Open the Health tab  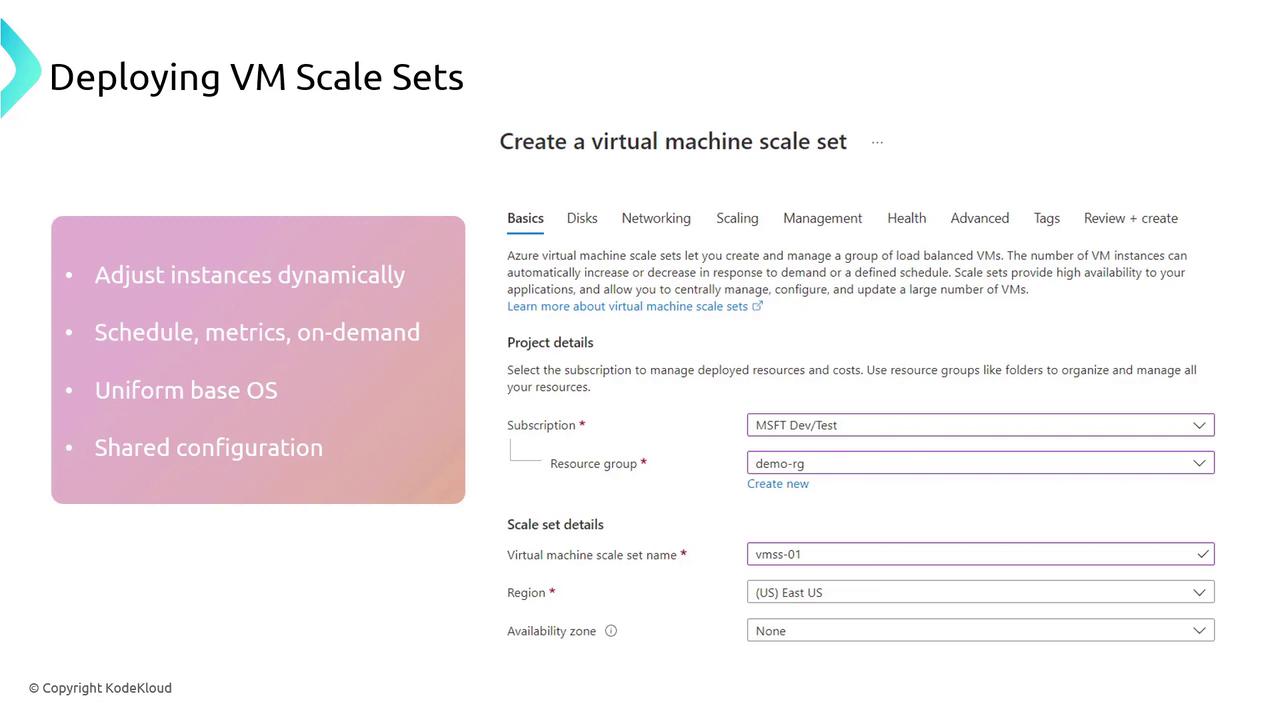(x=906, y=218)
